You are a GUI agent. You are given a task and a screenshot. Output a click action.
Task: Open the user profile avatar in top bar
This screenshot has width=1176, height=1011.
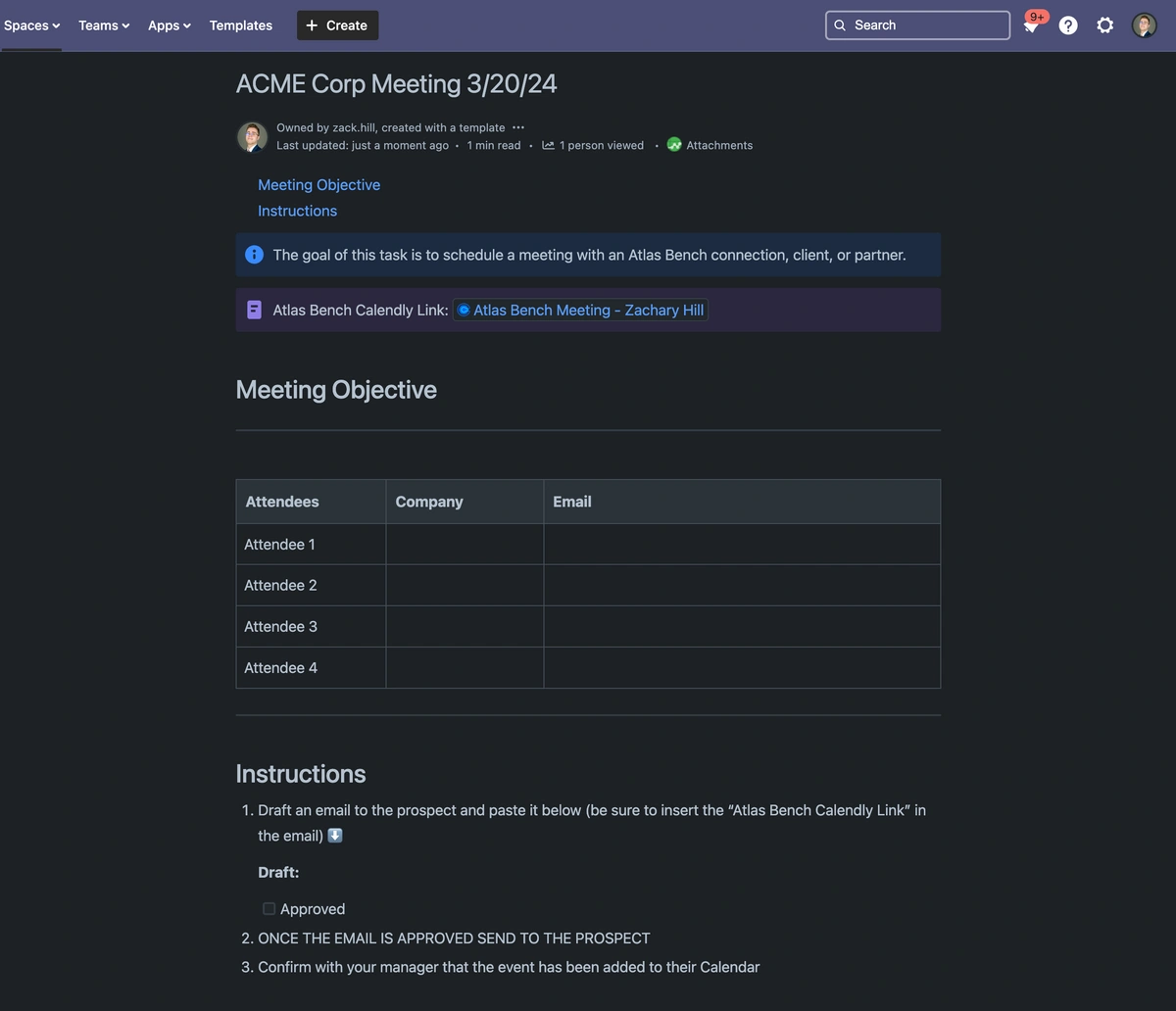coord(1144,25)
